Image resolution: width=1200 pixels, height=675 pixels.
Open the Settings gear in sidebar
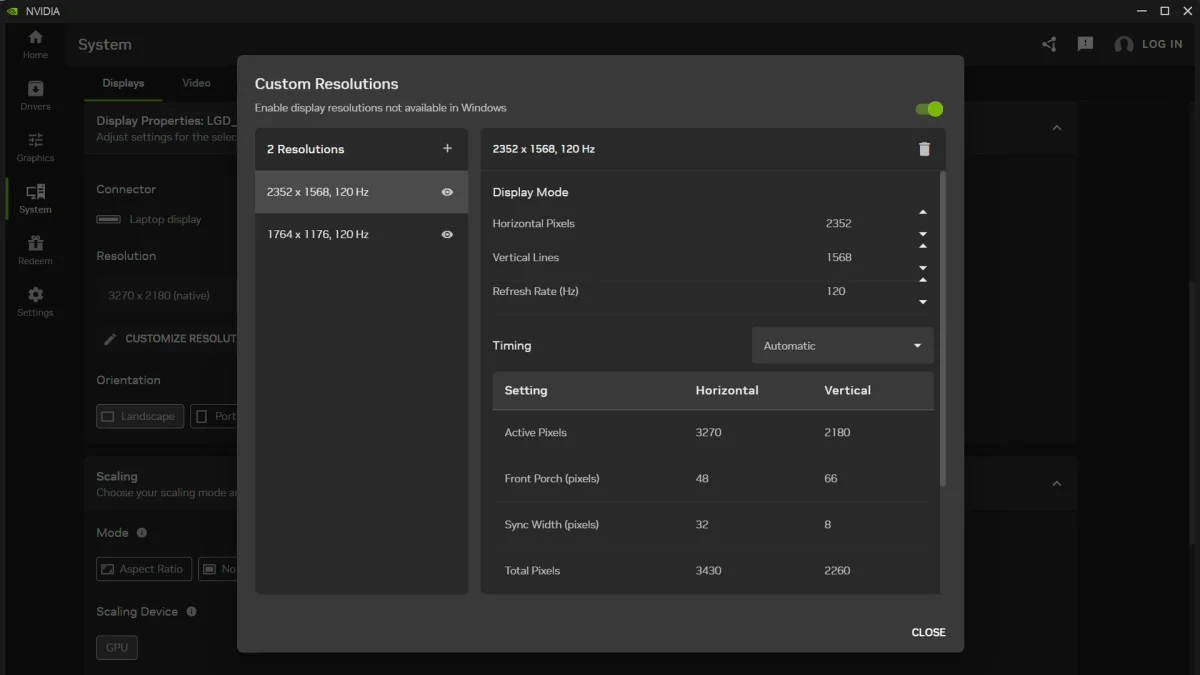[x=35, y=302]
